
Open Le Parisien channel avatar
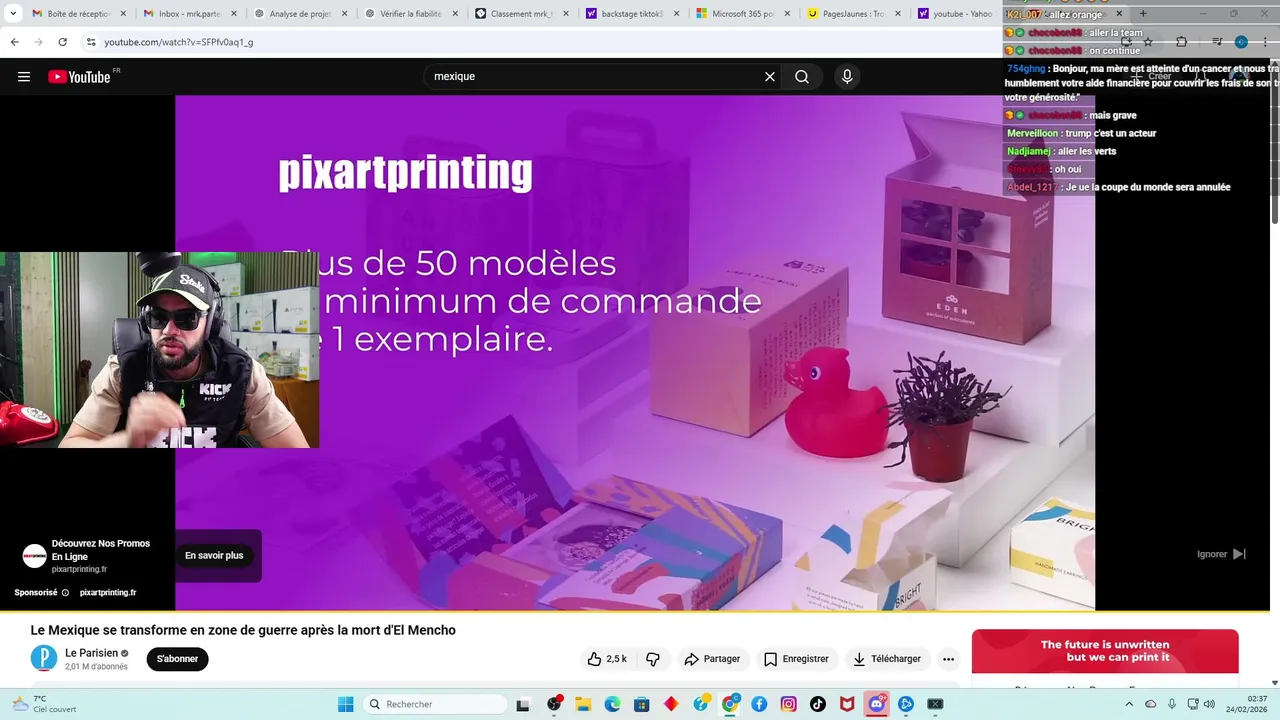[44, 658]
